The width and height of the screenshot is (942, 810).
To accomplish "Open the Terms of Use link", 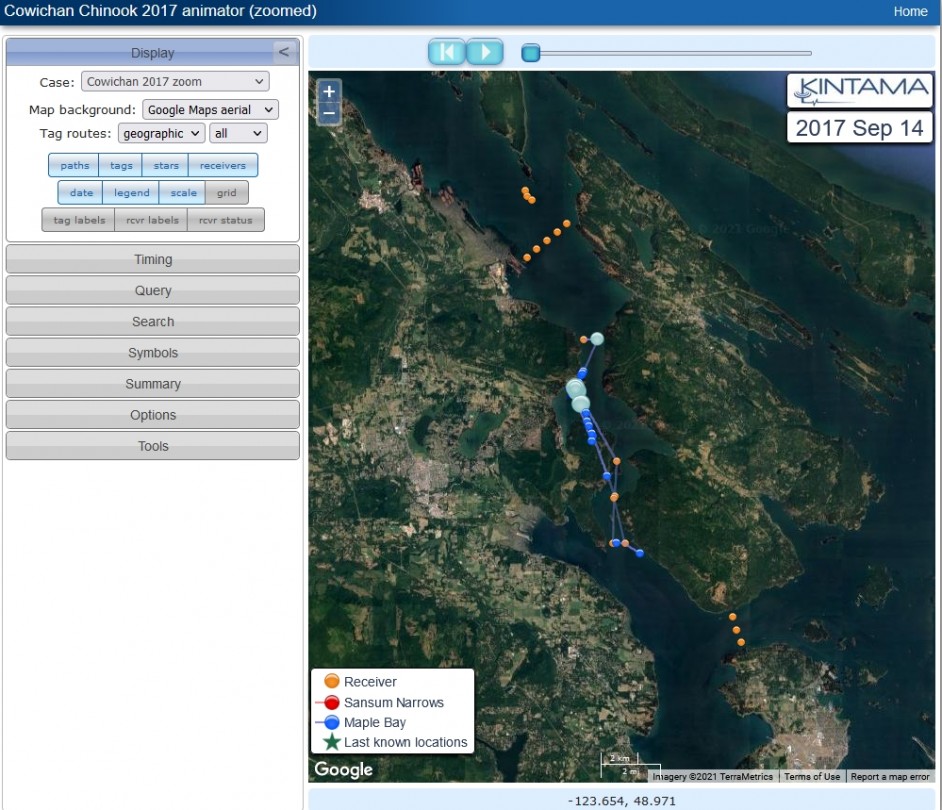I will coord(811,777).
